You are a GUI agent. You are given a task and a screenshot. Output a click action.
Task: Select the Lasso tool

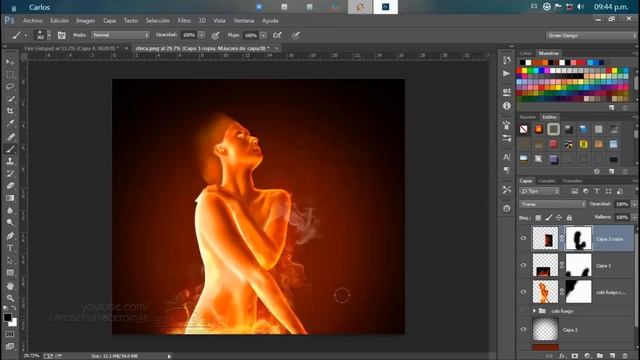click(x=10, y=87)
